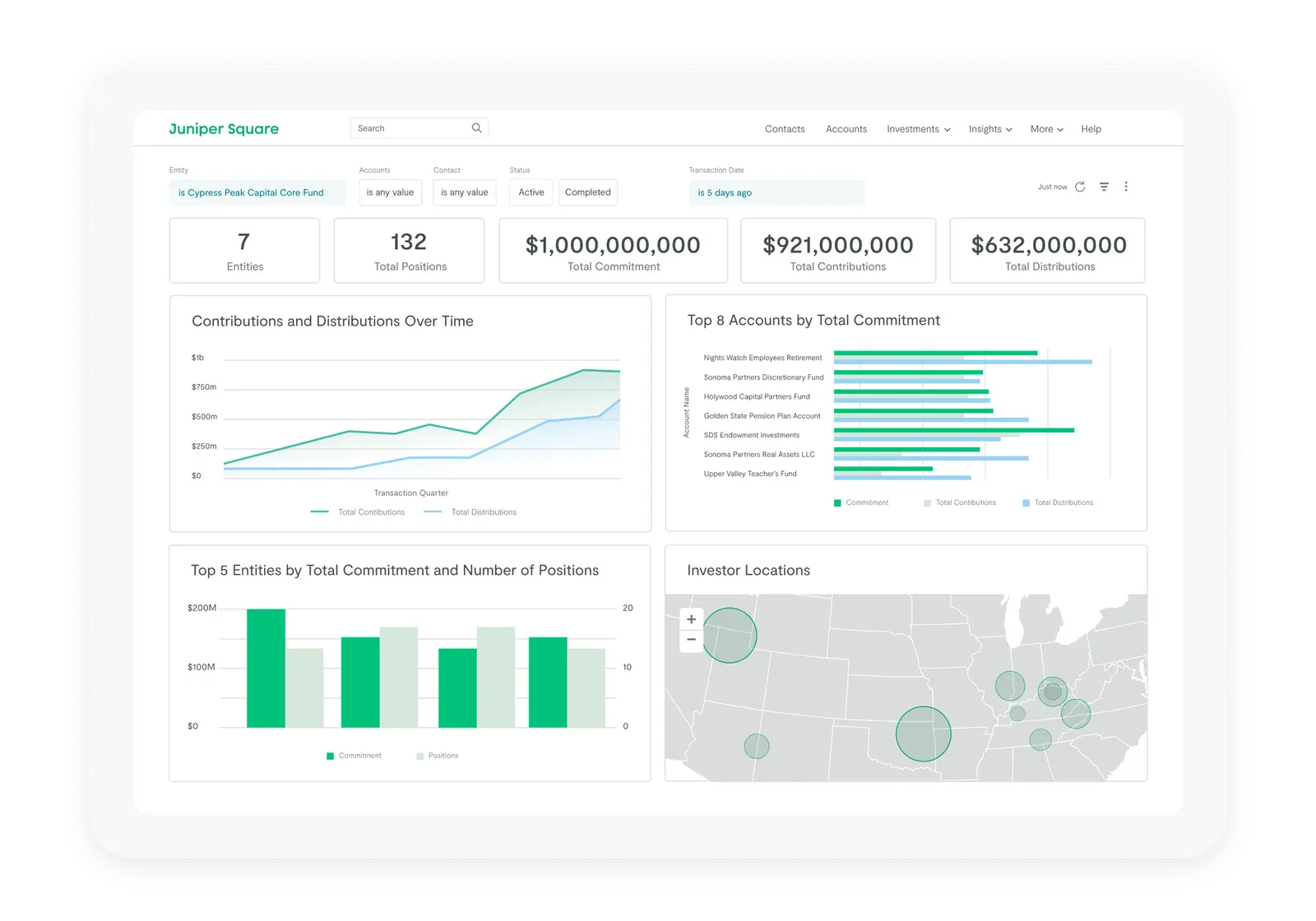Expand the More navigation dropdown
Screen dimensions: 1316x921
pos(1045,128)
